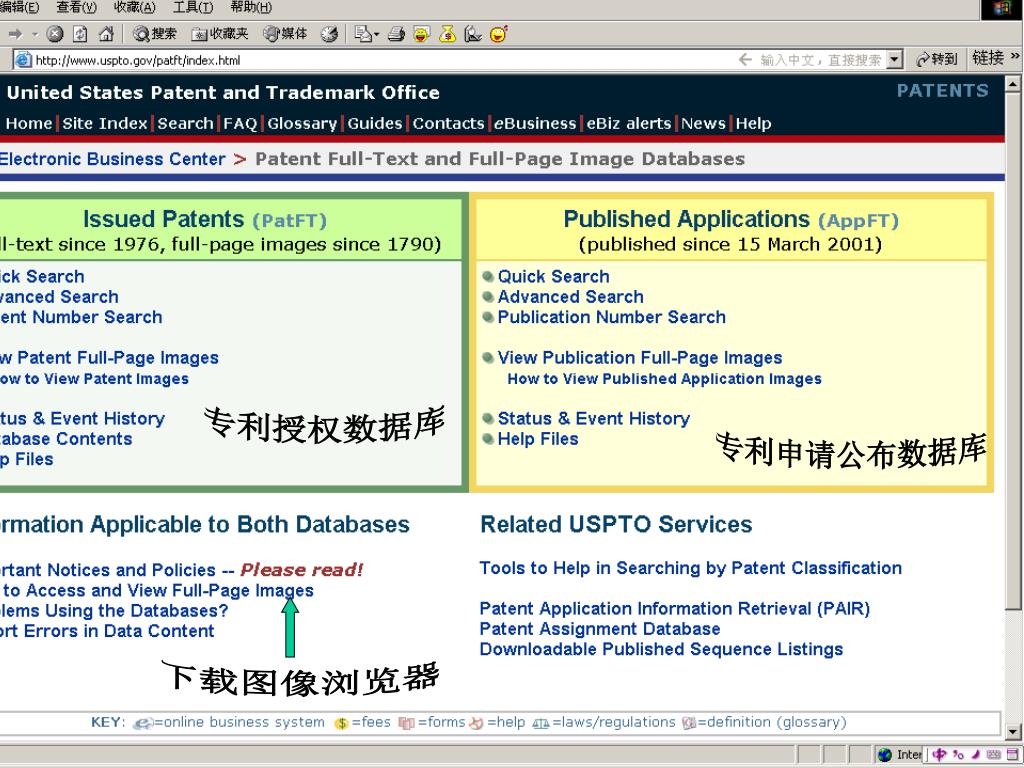Screen dimensions: 1024x768
Task: Open the 收藏(A) menu
Action: pyautogui.click(x=135, y=7)
